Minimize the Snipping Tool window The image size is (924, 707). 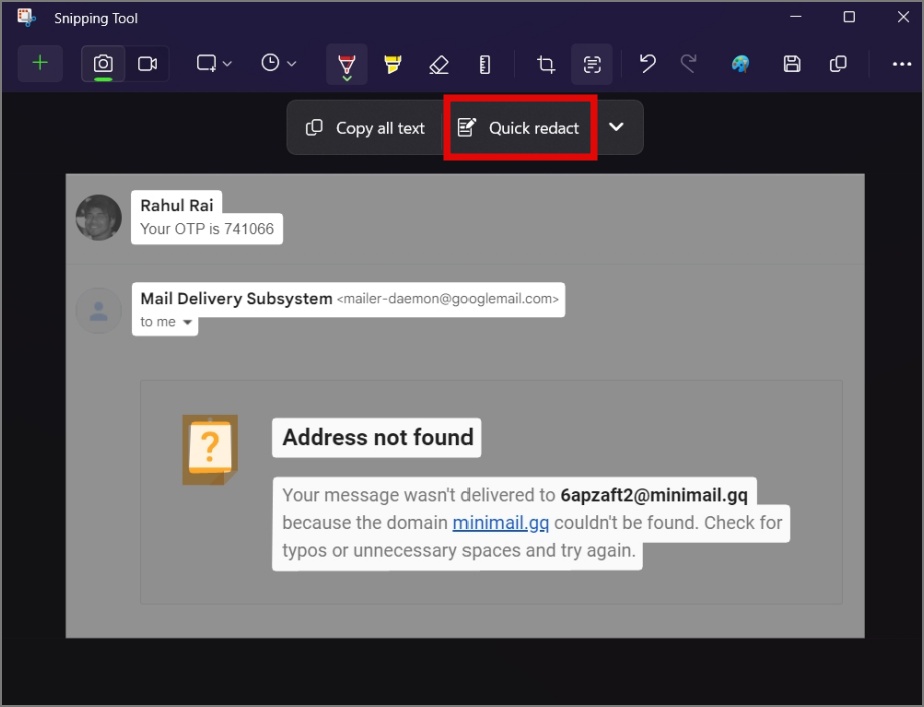pyautogui.click(x=796, y=17)
